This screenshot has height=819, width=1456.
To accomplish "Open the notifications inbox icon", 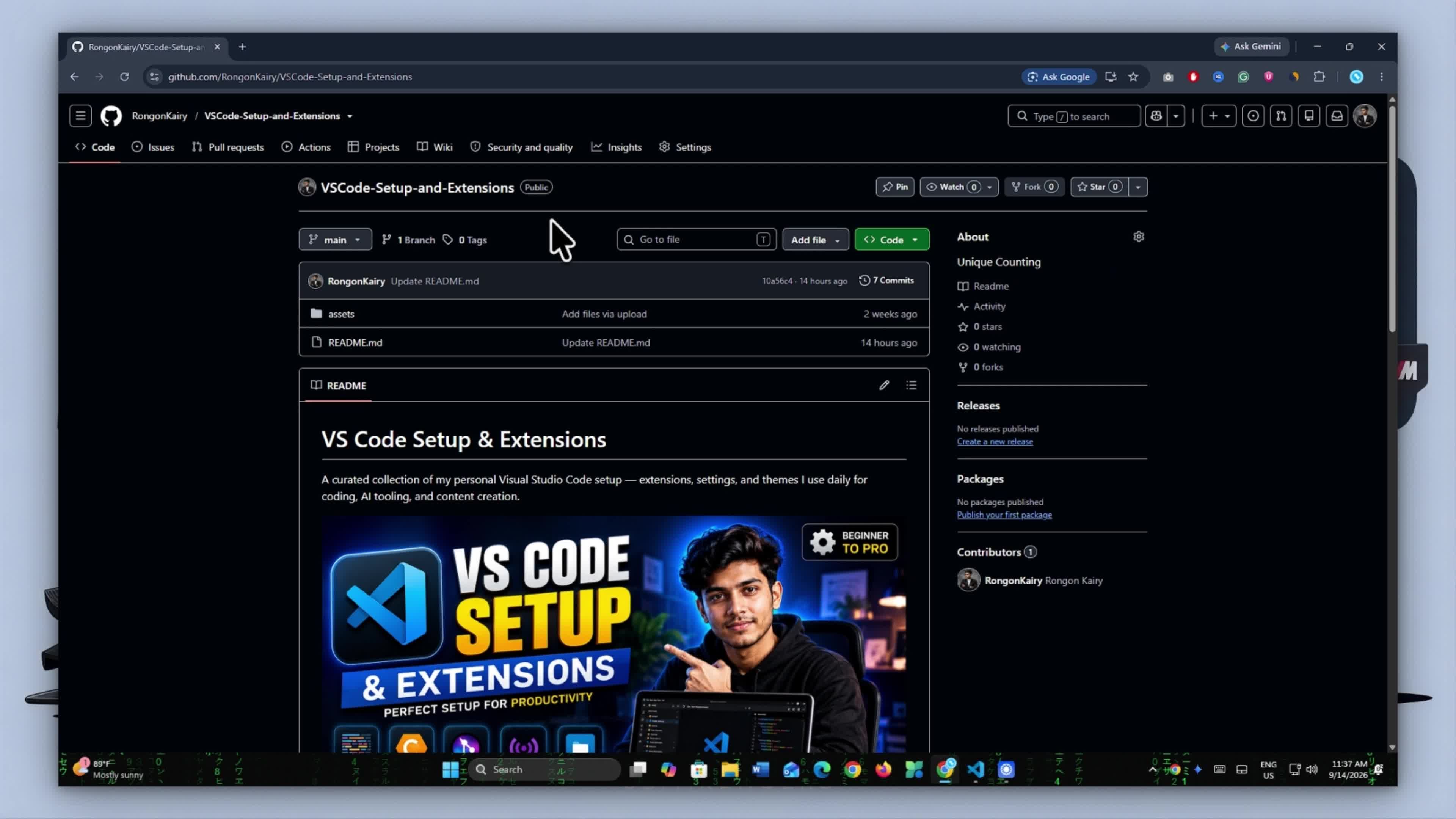I will (x=1337, y=116).
